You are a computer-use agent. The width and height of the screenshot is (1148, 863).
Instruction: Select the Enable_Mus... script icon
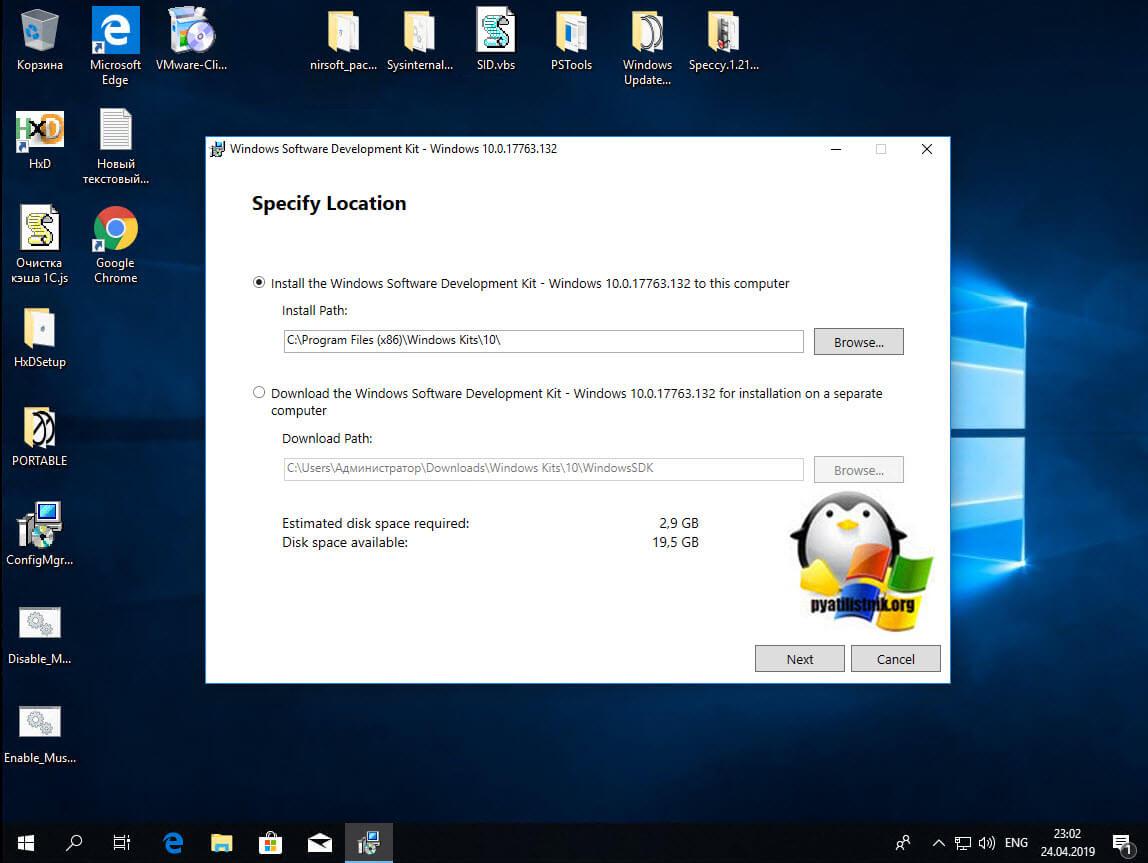click(x=40, y=733)
